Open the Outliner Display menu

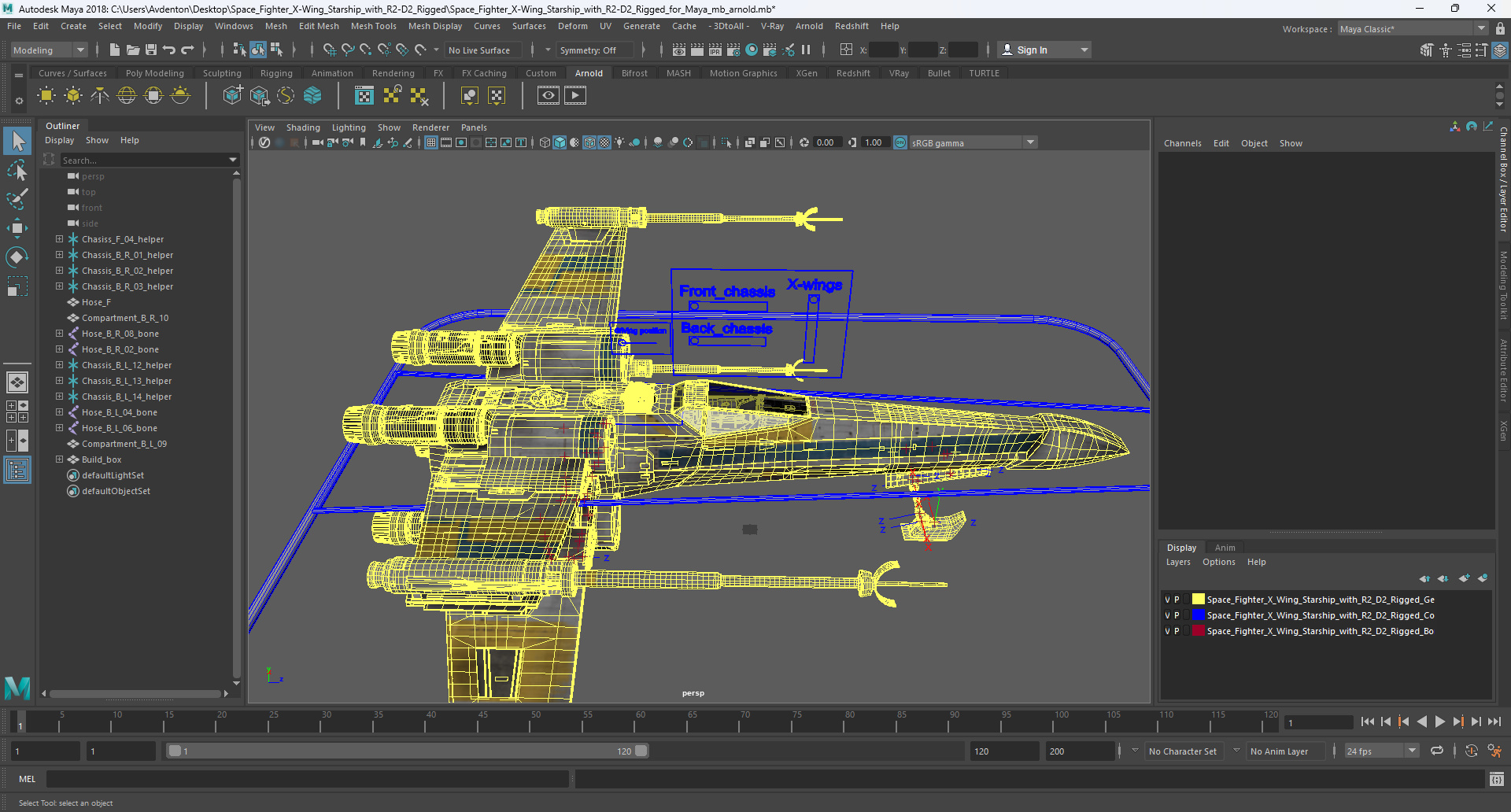coord(59,140)
